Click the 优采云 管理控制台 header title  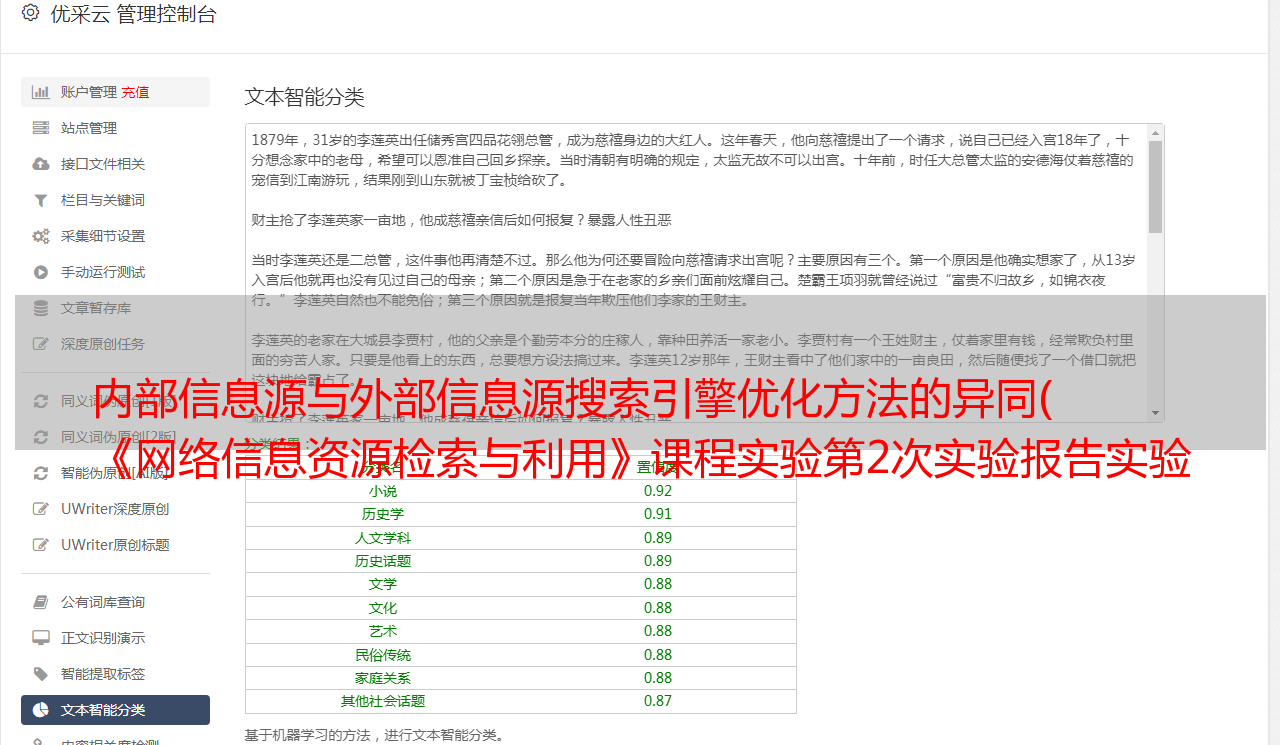pyautogui.click(x=133, y=14)
